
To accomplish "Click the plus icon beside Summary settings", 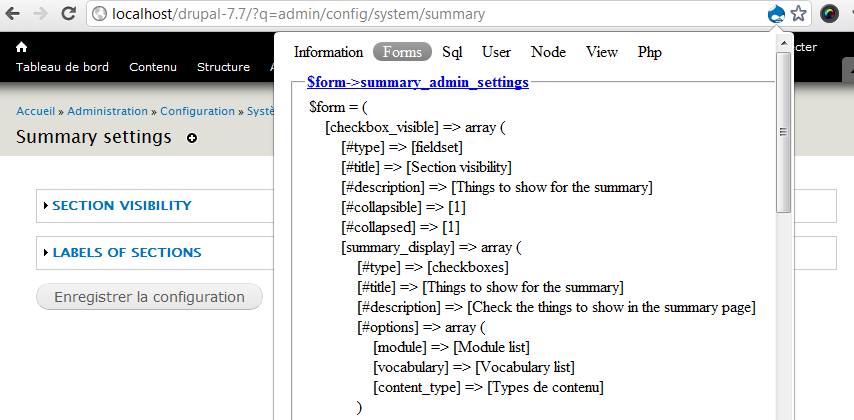I will (x=192, y=138).
